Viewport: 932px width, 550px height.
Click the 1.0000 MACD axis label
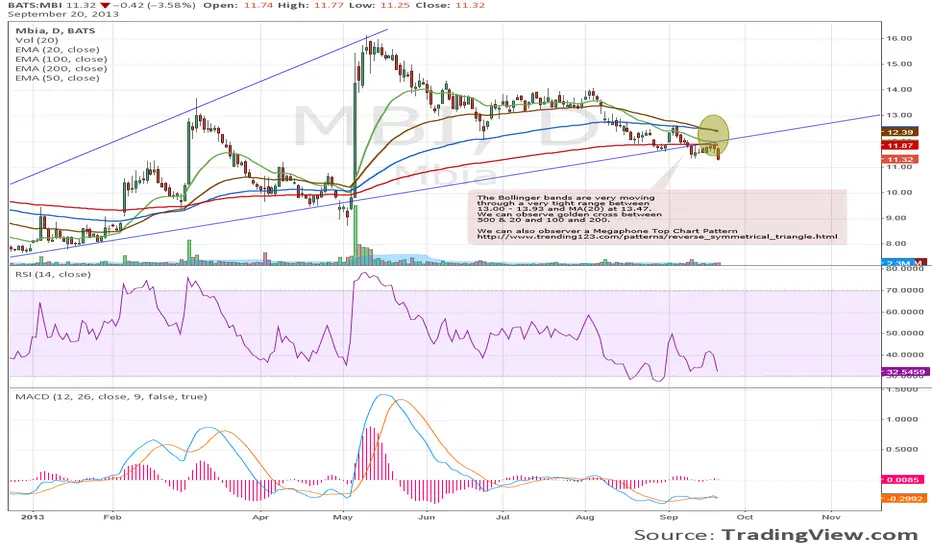(x=902, y=419)
